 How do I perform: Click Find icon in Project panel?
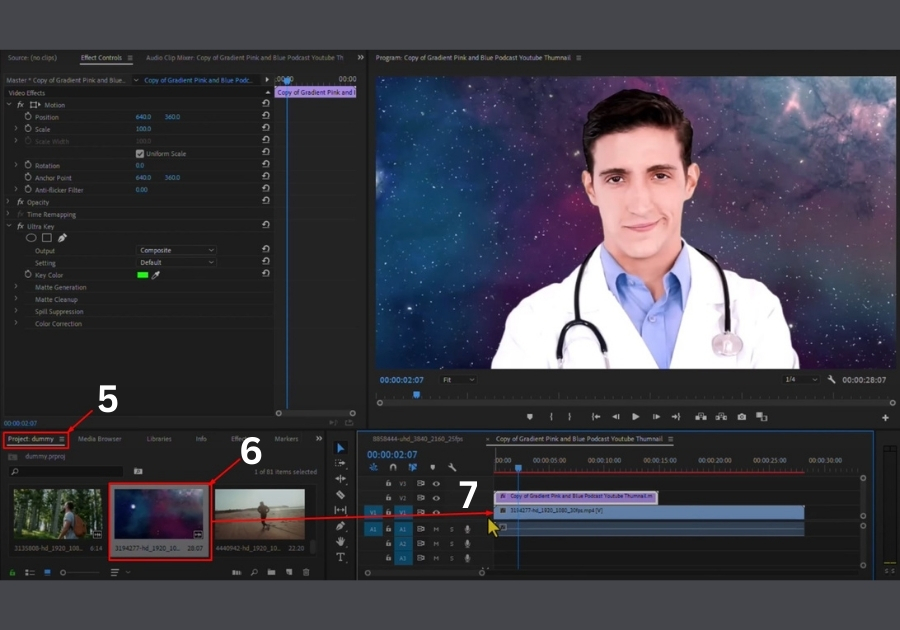[254, 572]
